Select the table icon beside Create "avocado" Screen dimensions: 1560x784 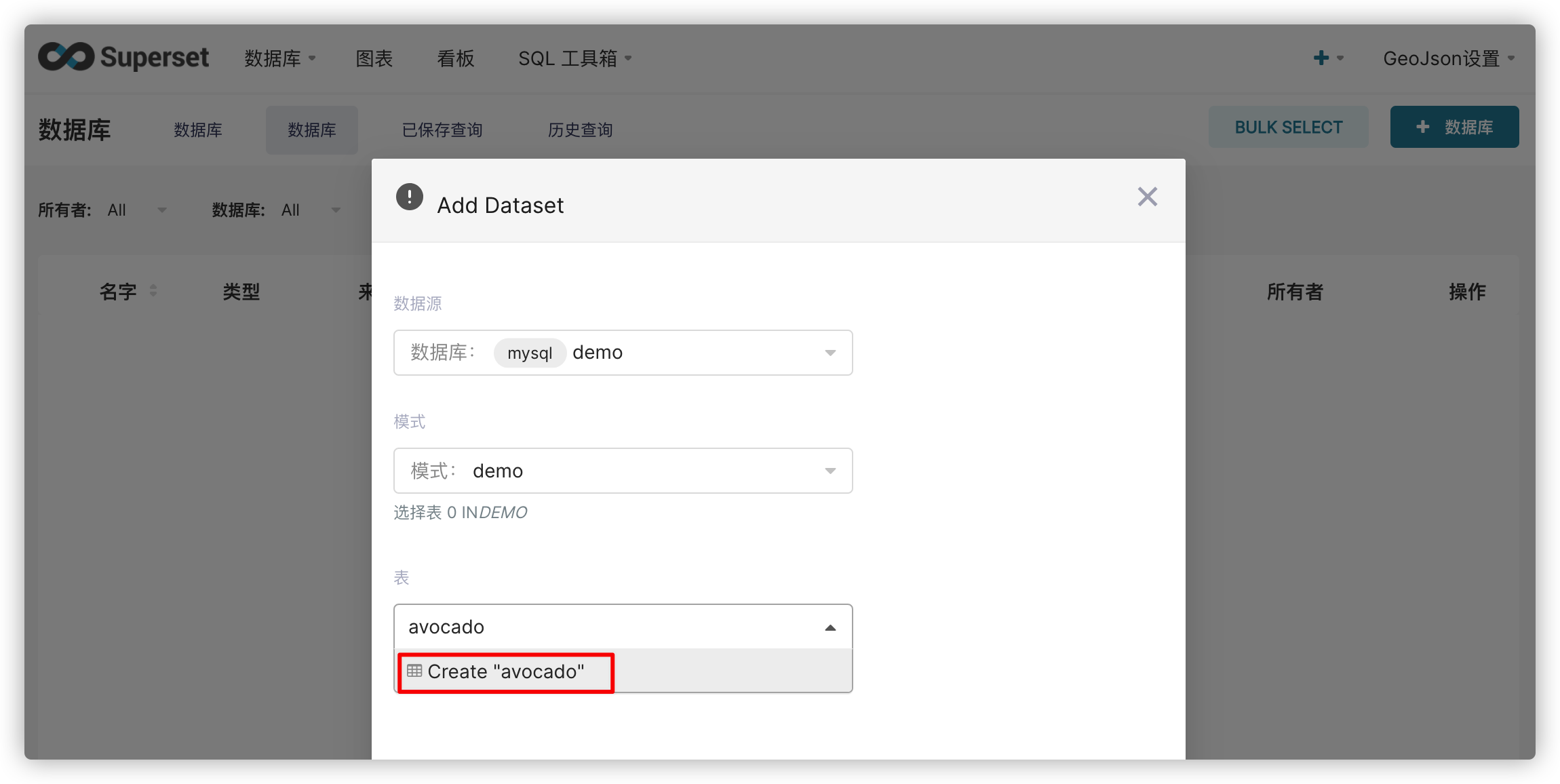tap(414, 671)
